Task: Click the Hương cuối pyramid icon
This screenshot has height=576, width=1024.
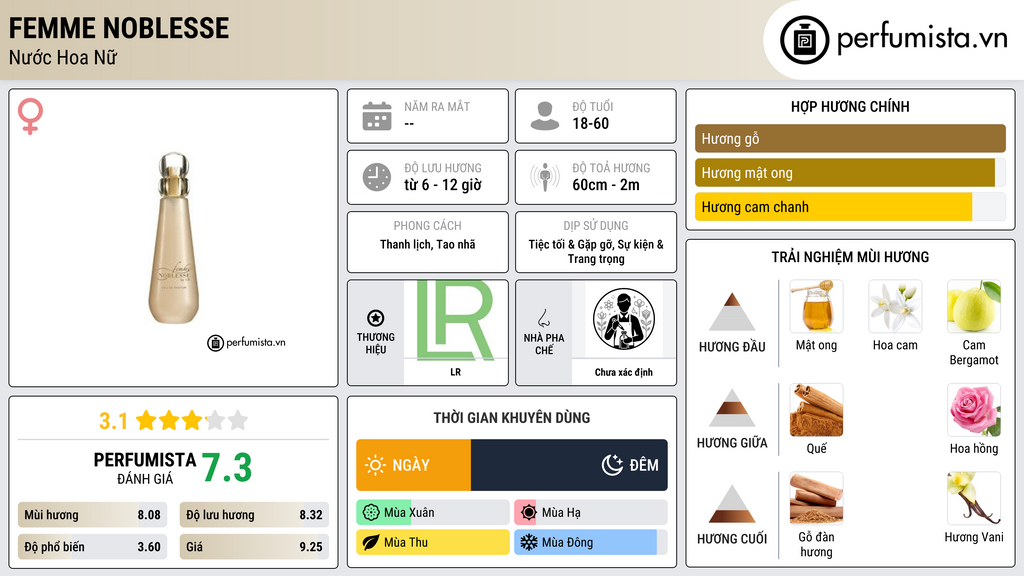Action: pyautogui.click(x=732, y=504)
